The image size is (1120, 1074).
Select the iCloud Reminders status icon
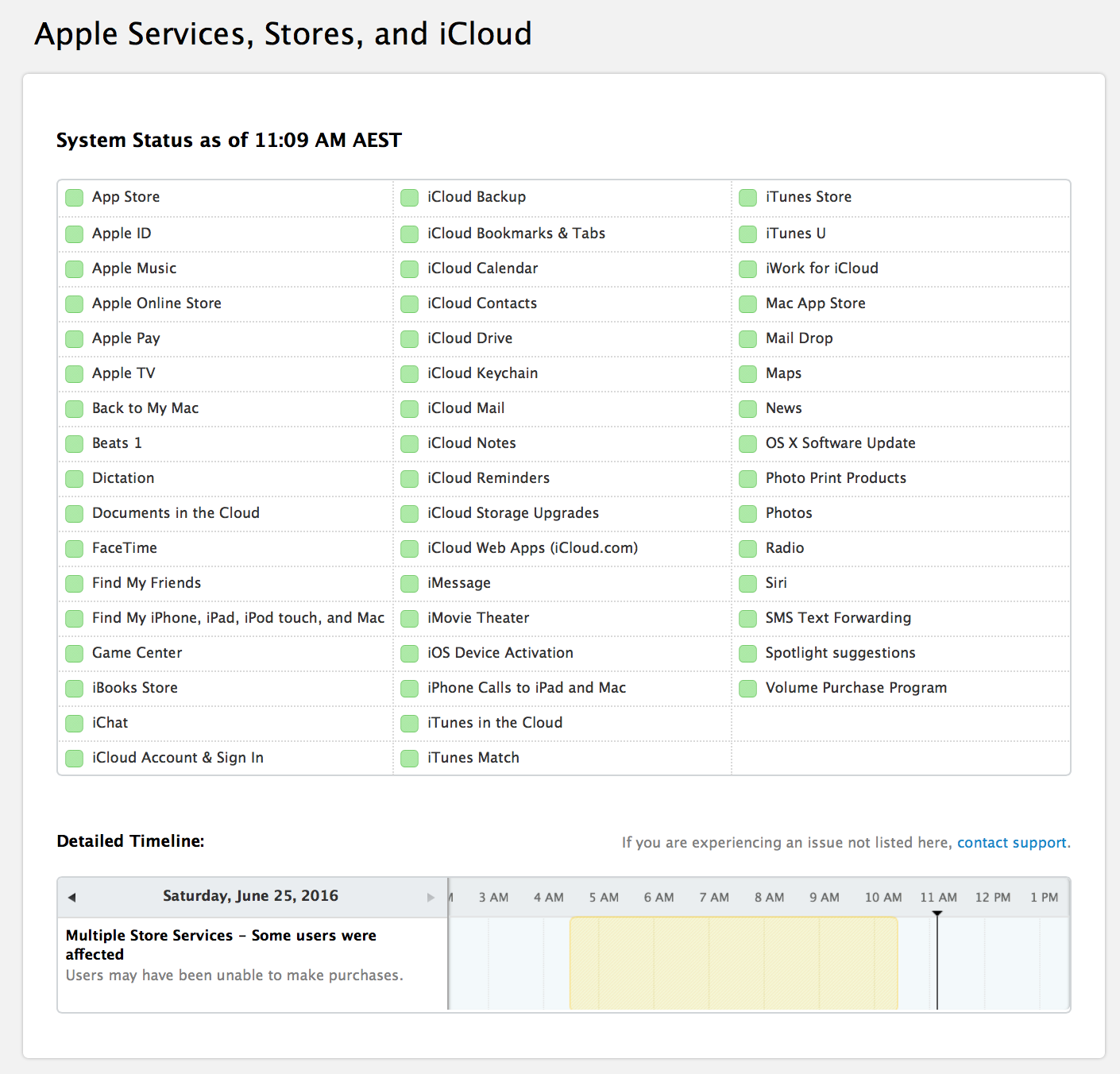[x=410, y=479]
